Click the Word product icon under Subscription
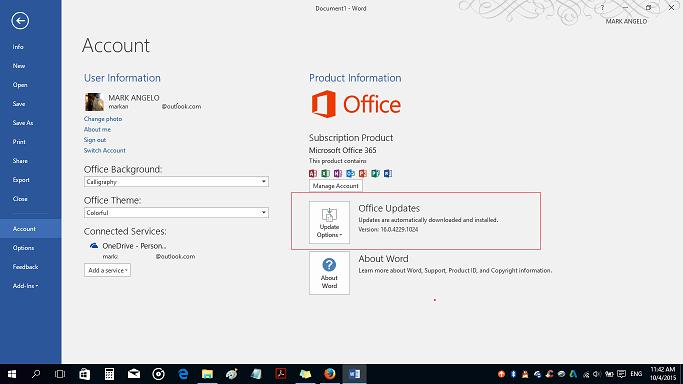The image size is (683, 384). coord(388,173)
